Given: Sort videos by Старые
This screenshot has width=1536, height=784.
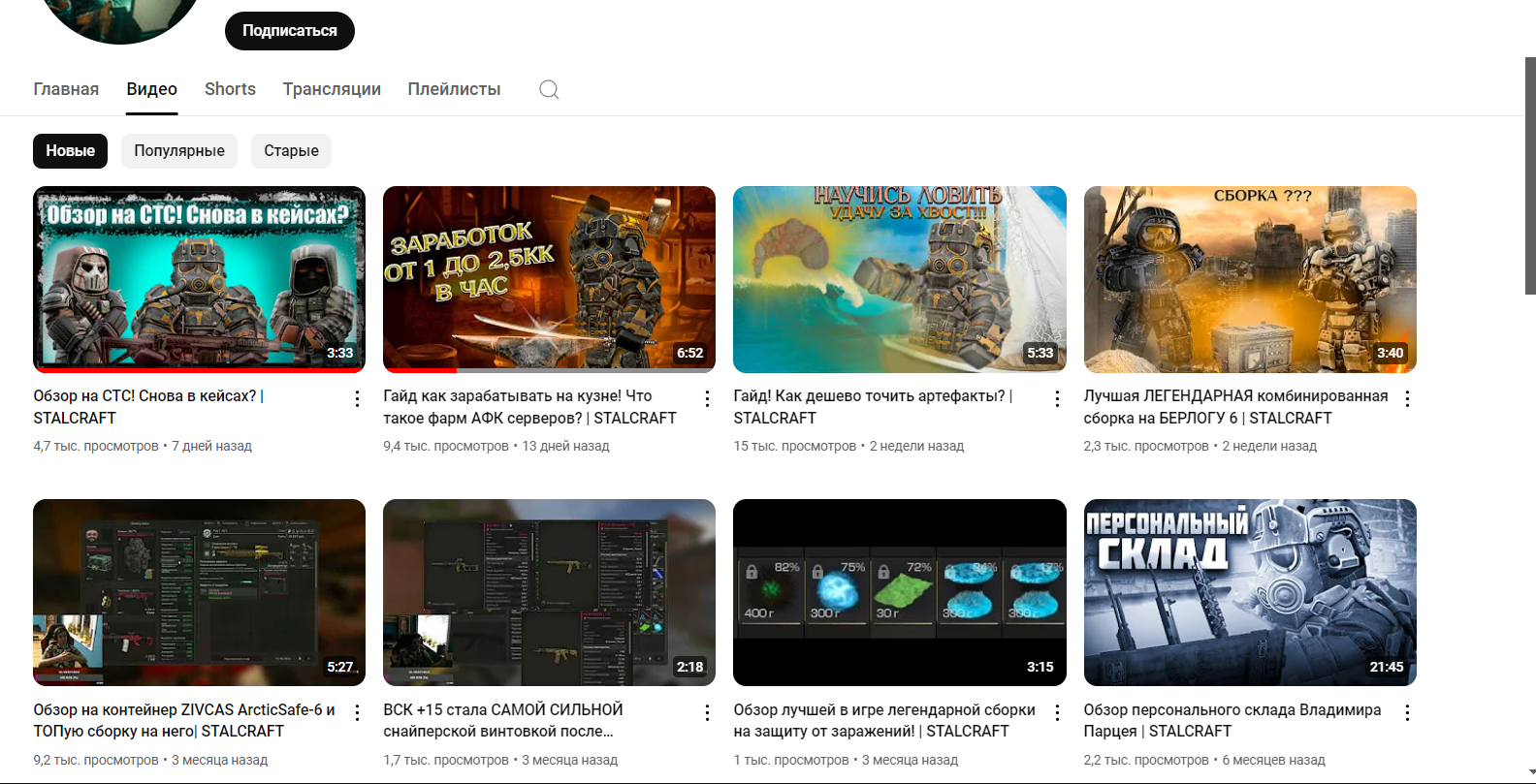Looking at the screenshot, I should [291, 150].
